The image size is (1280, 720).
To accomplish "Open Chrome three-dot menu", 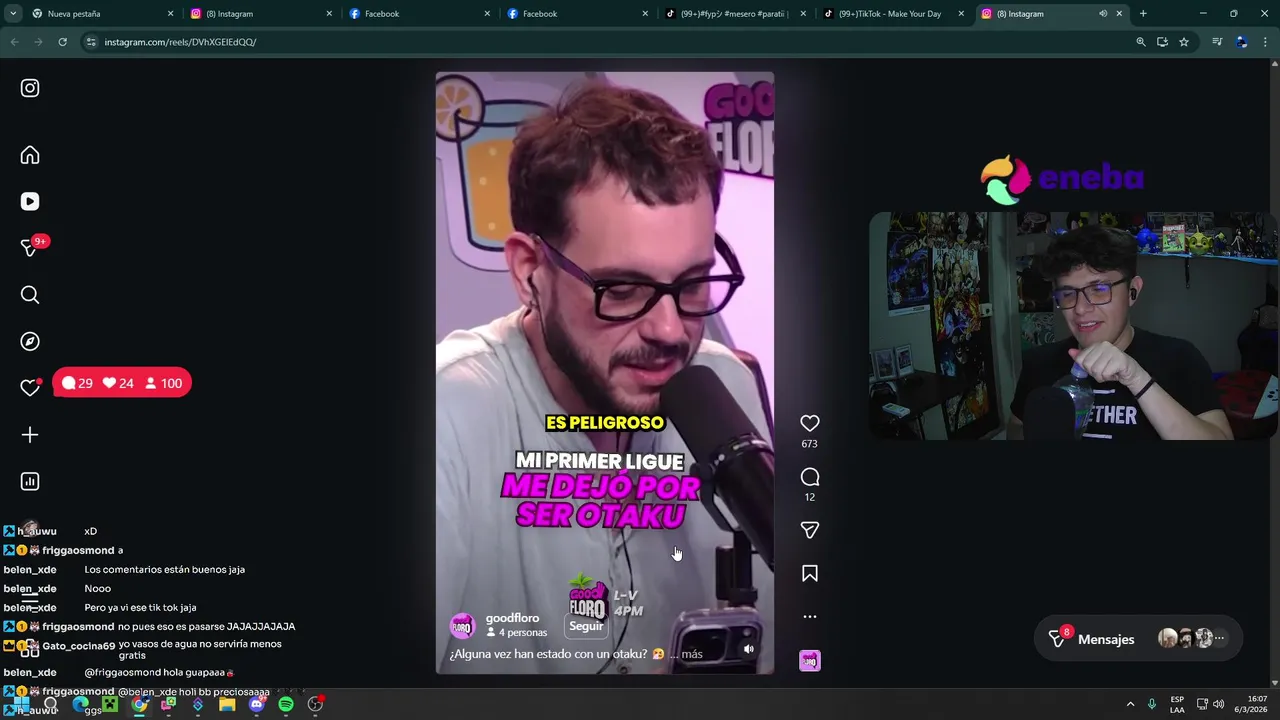I will [1266, 42].
